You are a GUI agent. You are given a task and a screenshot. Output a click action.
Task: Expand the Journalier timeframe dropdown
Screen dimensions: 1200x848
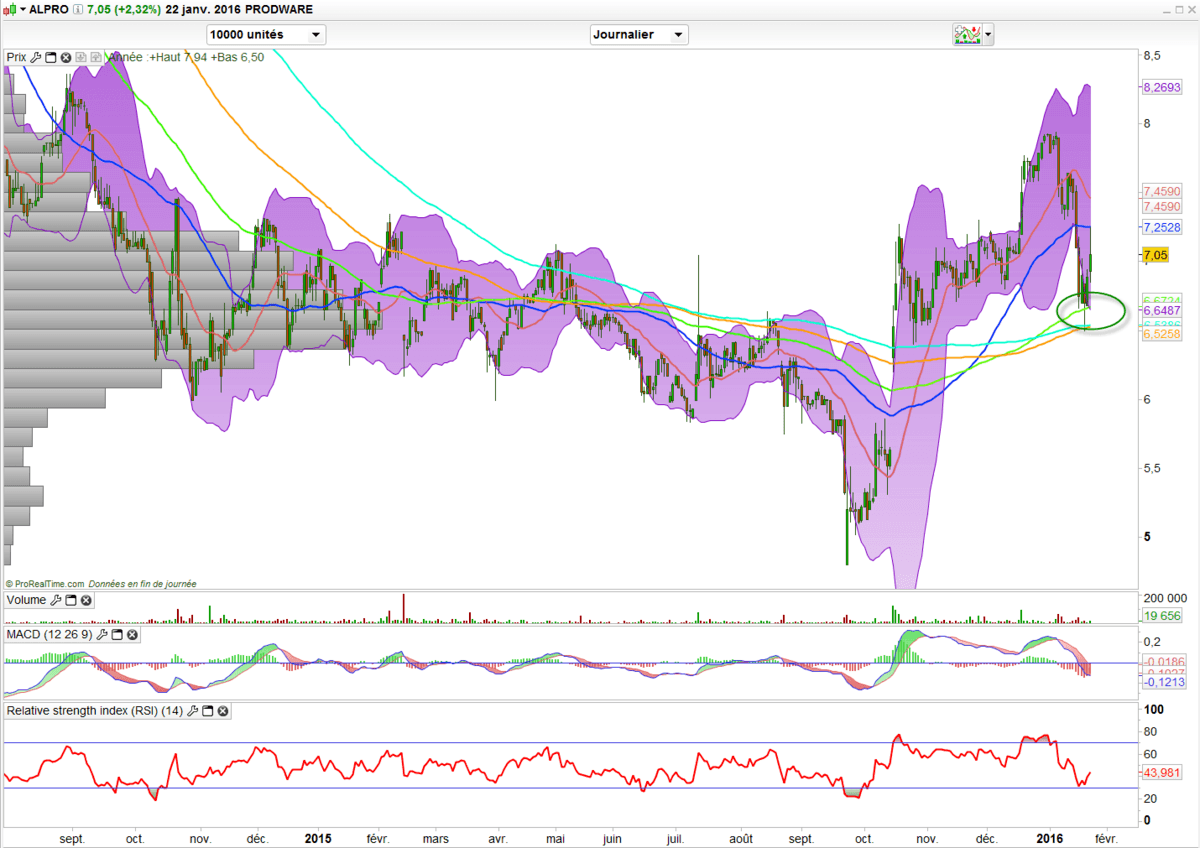coord(639,35)
